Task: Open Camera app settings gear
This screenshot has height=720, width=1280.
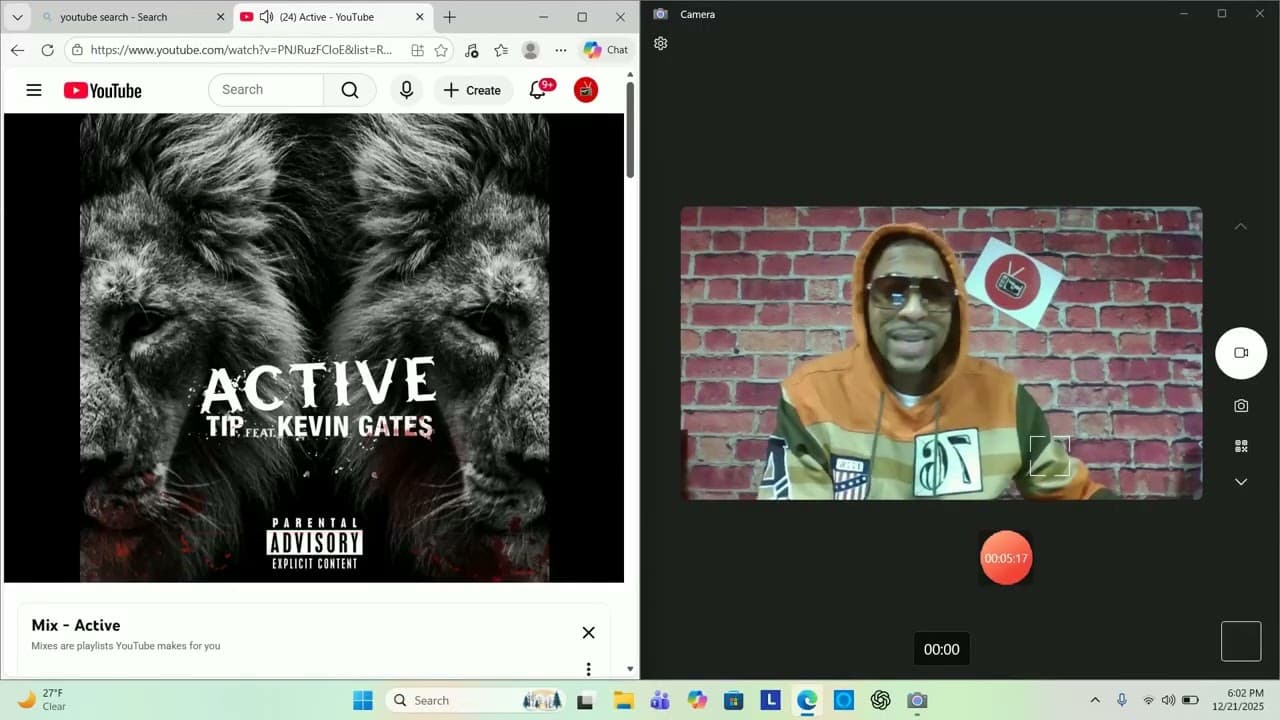Action: point(660,43)
